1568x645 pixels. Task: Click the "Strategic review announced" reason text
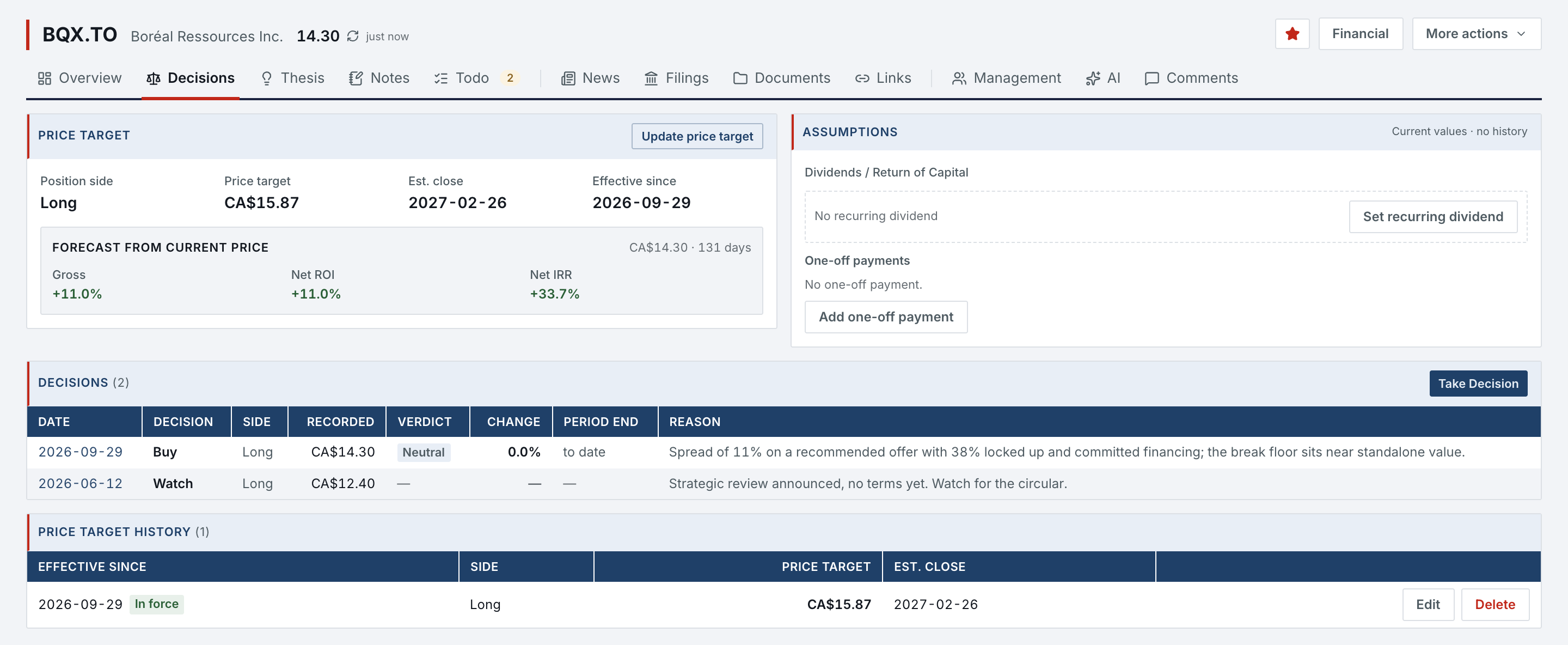[x=867, y=484]
